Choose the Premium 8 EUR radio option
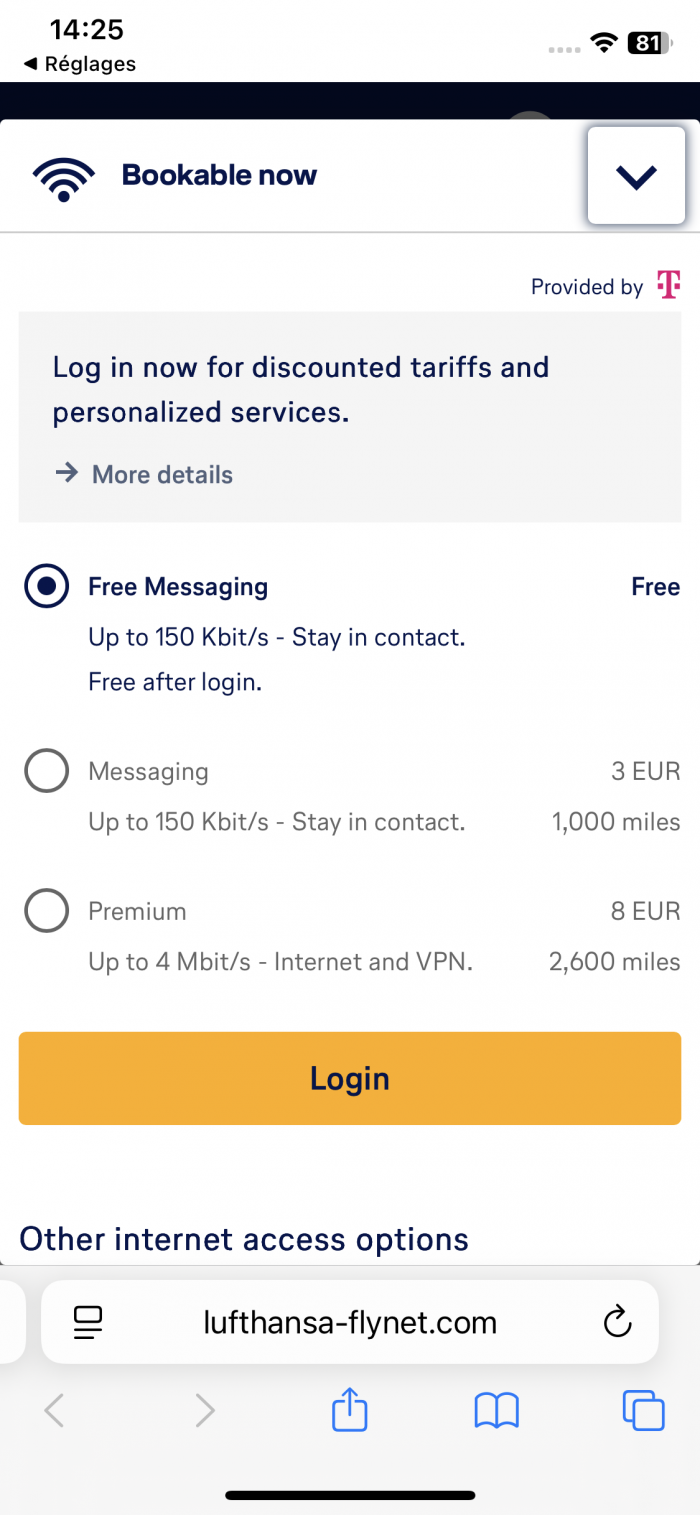 pos(46,911)
